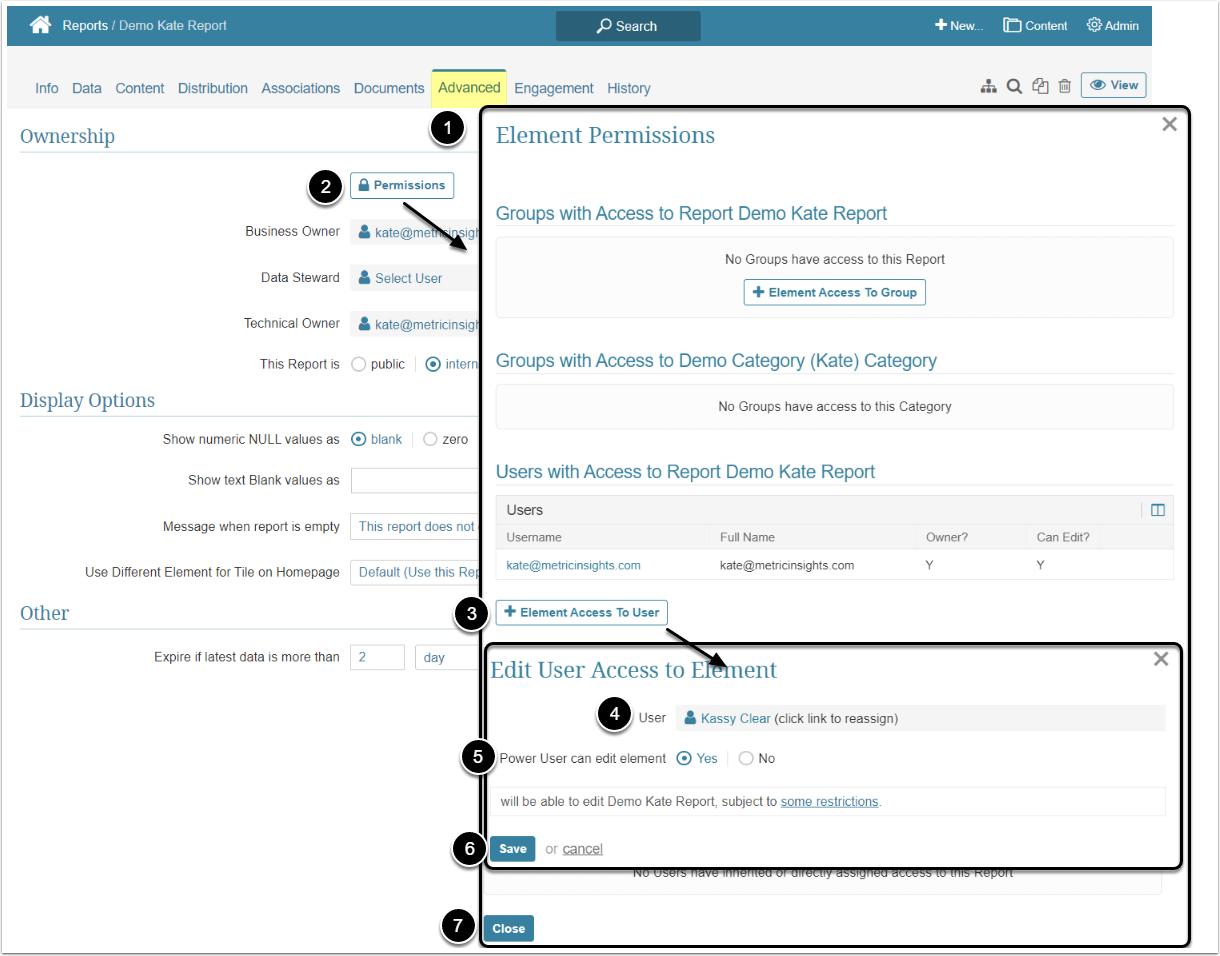The height and width of the screenshot is (956, 1220).
Task: Open Business Owner user selector
Action: click(415, 232)
